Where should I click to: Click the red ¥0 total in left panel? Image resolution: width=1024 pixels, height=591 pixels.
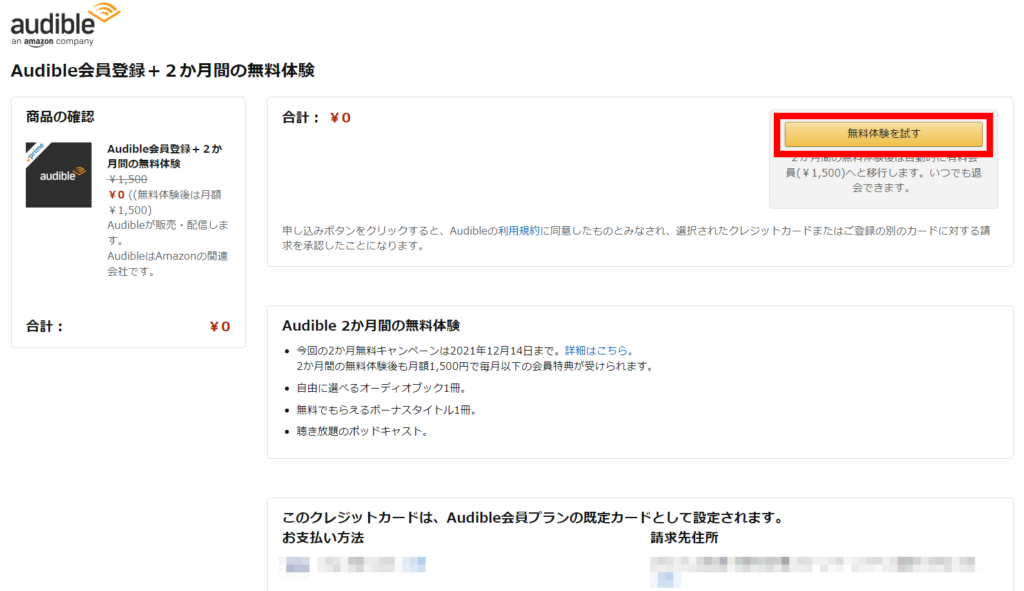pyautogui.click(x=219, y=326)
